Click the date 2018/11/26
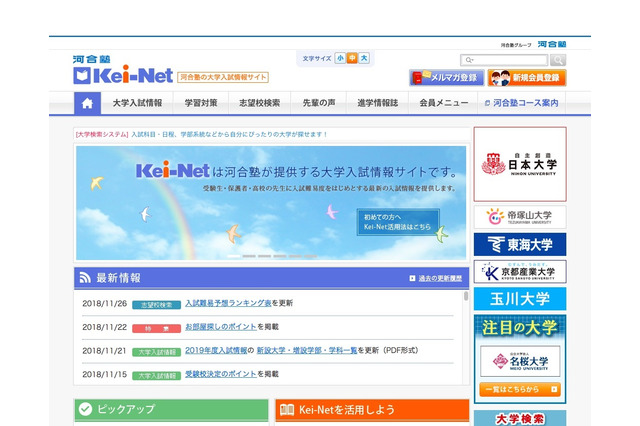 coord(105,304)
